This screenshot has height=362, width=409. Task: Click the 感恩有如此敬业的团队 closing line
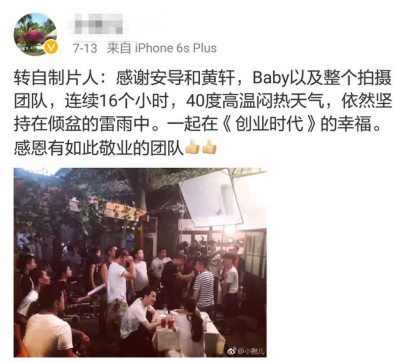pyautogui.click(x=99, y=147)
